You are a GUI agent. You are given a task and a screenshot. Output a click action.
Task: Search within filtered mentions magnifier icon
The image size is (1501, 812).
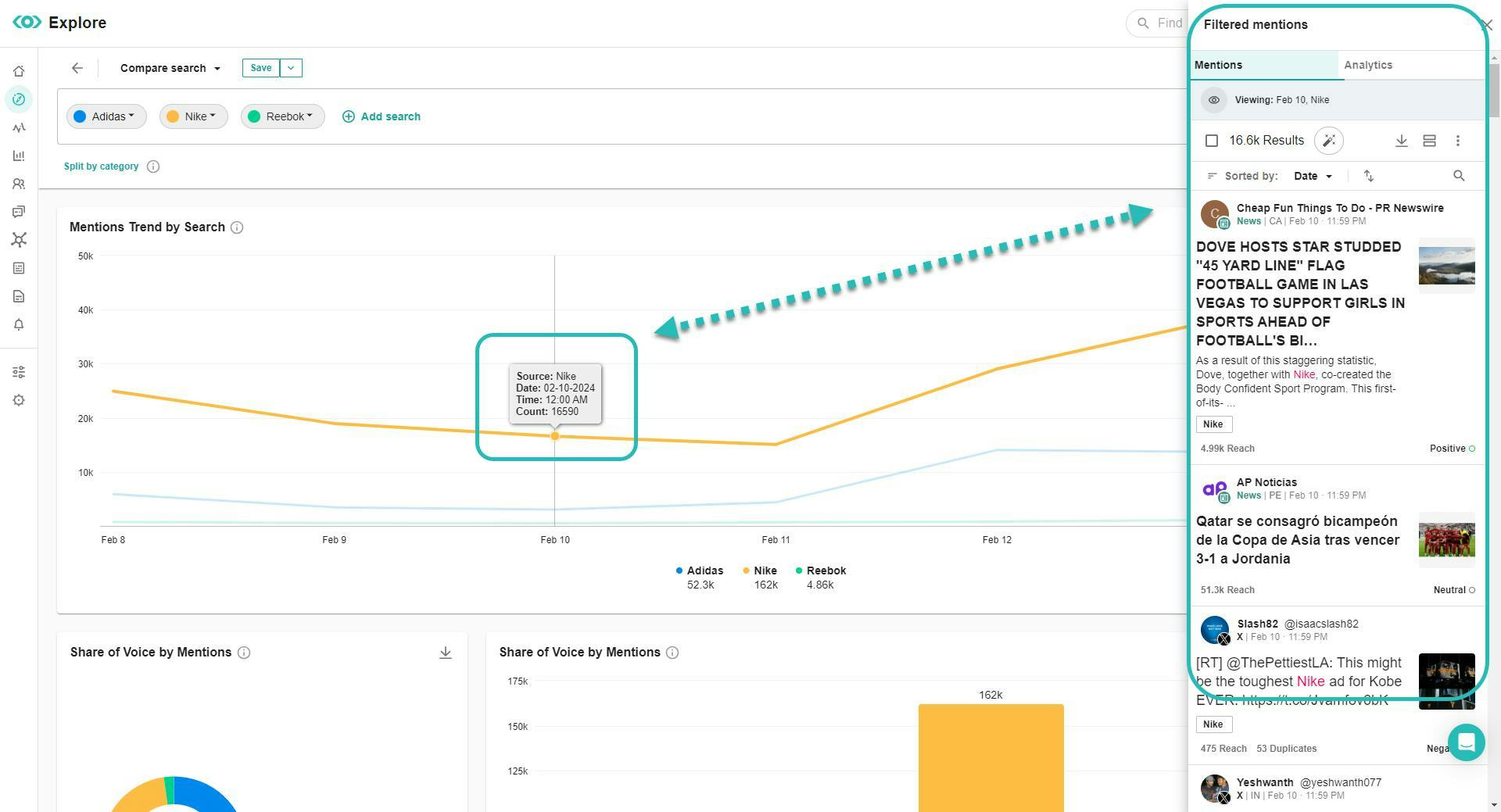point(1459,176)
